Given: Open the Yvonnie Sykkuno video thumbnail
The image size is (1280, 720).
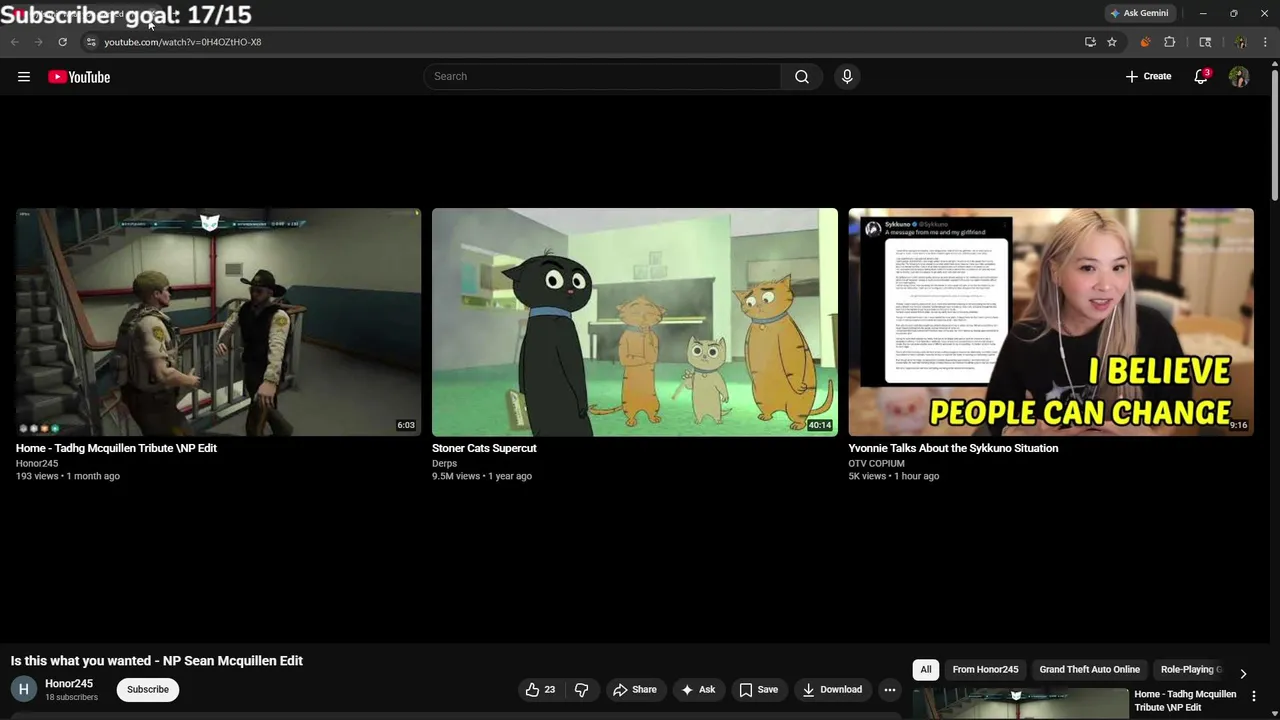Looking at the screenshot, I should (1051, 322).
